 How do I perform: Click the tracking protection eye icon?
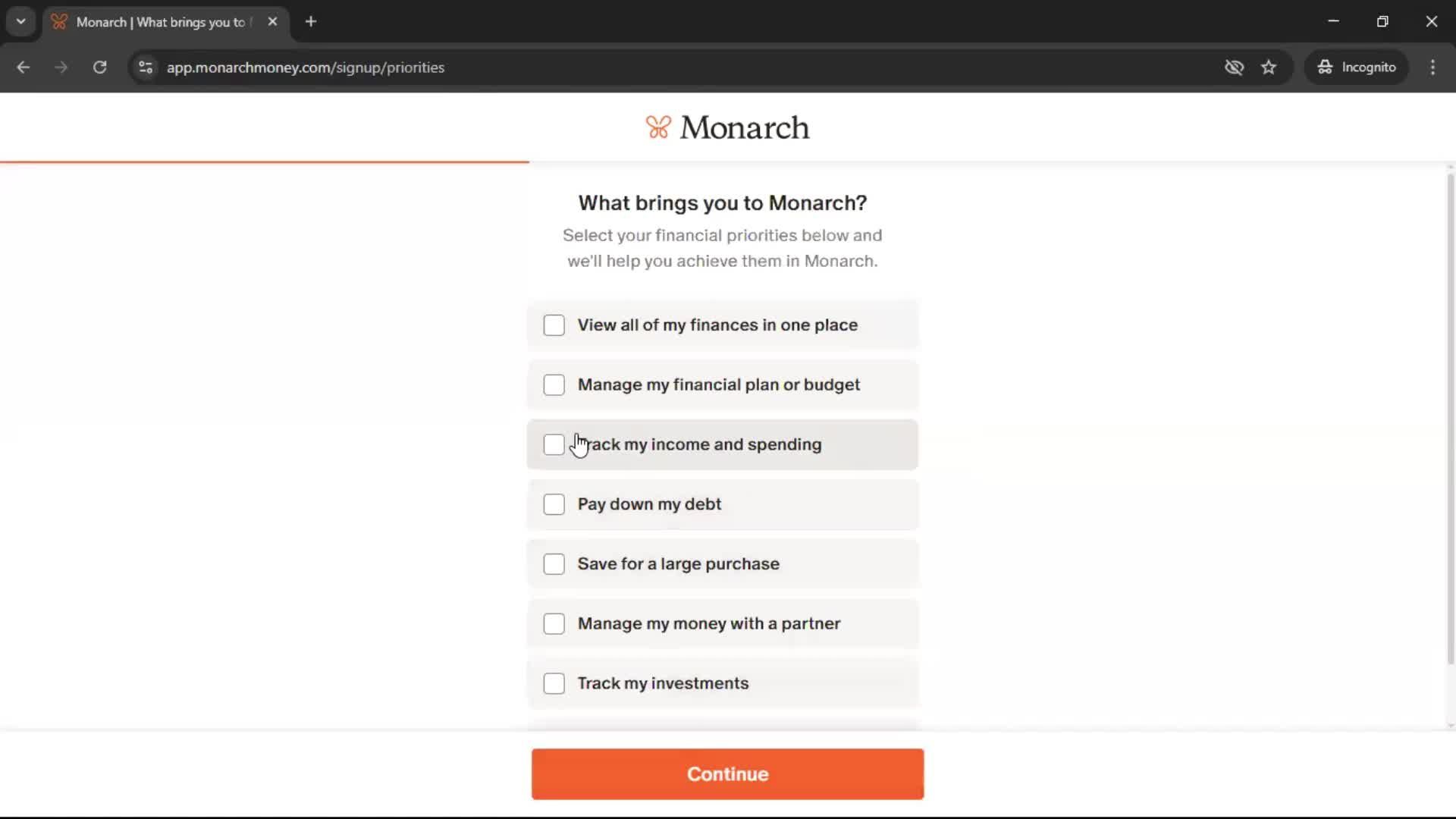pos(1234,67)
